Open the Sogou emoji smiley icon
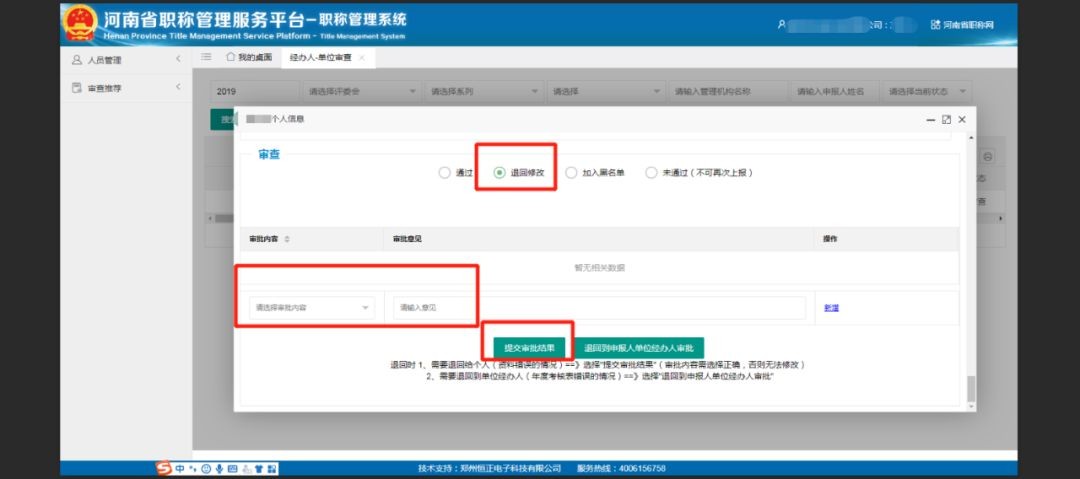The width and height of the screenshot is (1080, 479). (206, 469)
